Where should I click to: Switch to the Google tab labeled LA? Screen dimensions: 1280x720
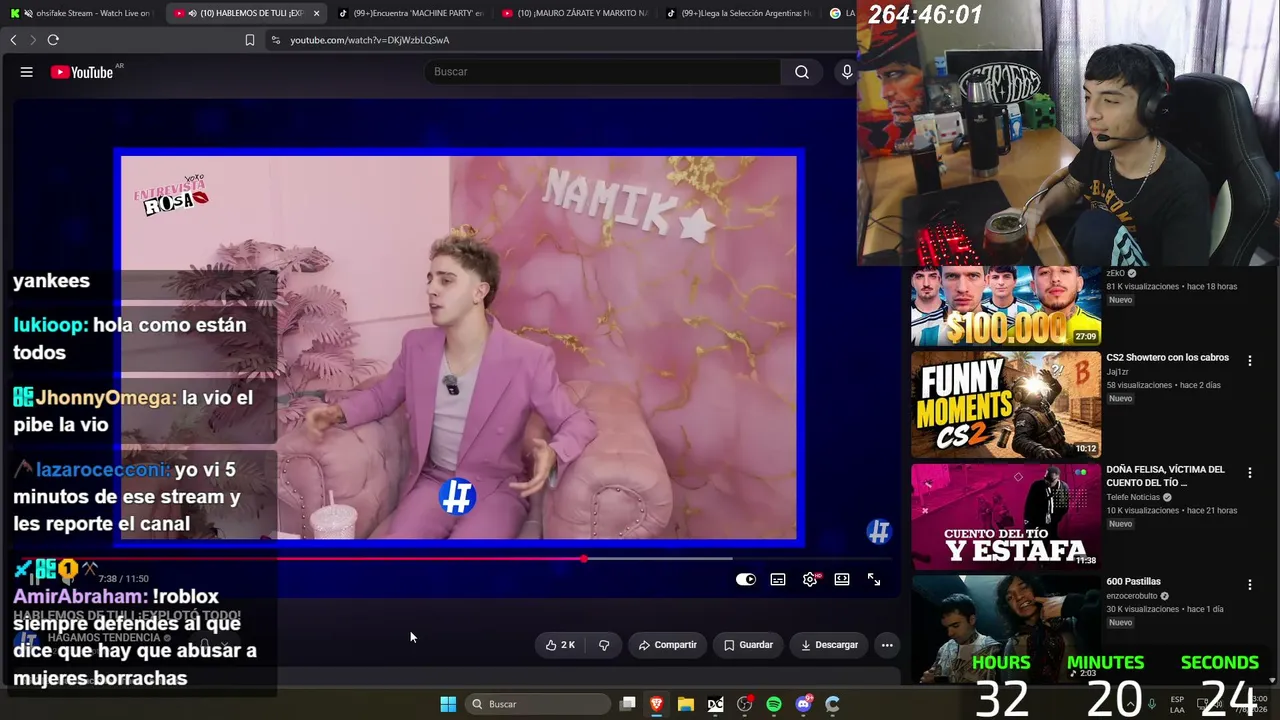click(x=841, y=13)
